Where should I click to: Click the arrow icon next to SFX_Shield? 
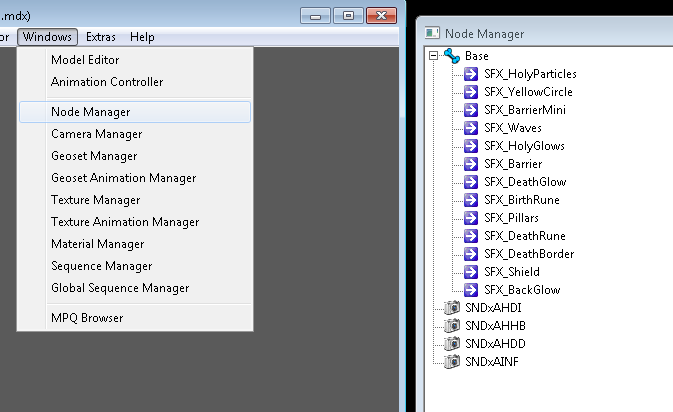point(471,272)
